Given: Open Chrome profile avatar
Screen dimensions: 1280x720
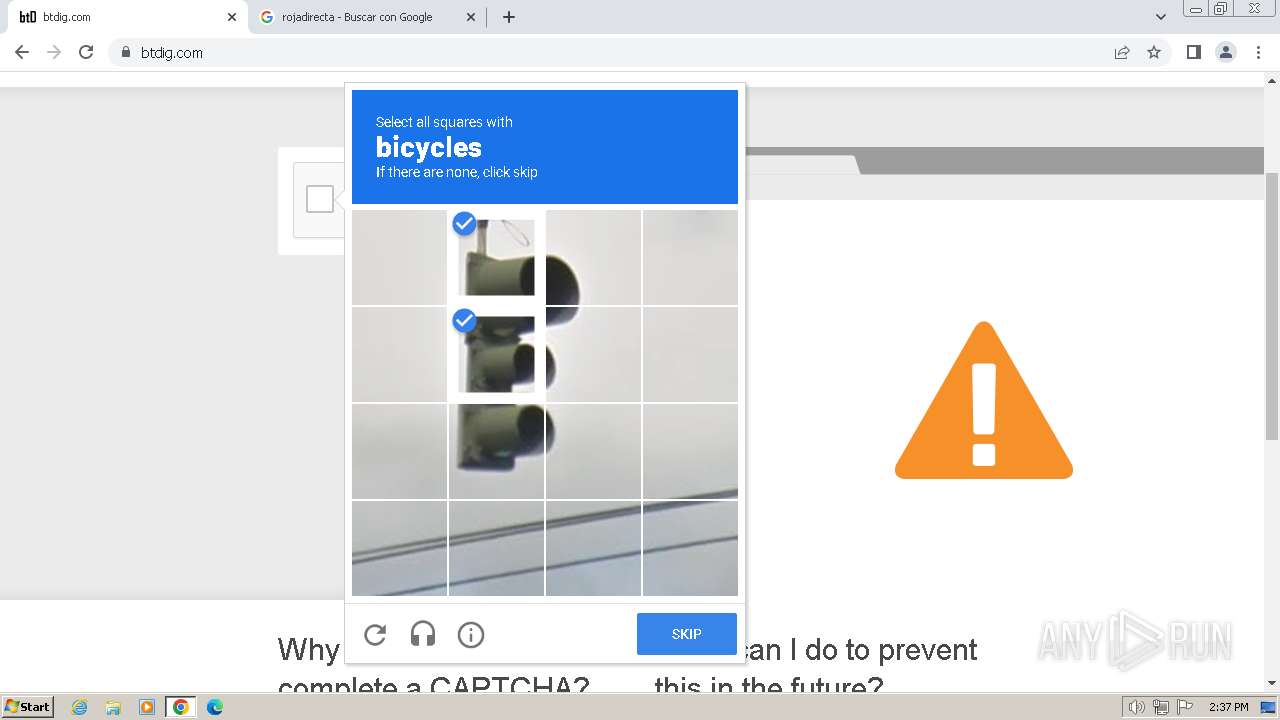Looking at the screenshot, I should [x=1226, y=52].
